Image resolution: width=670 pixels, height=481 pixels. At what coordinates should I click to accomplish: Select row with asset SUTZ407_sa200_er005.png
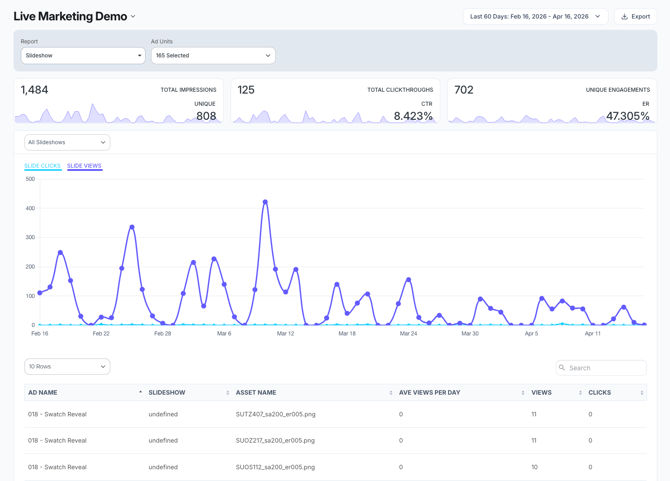(x=275, y=414)
